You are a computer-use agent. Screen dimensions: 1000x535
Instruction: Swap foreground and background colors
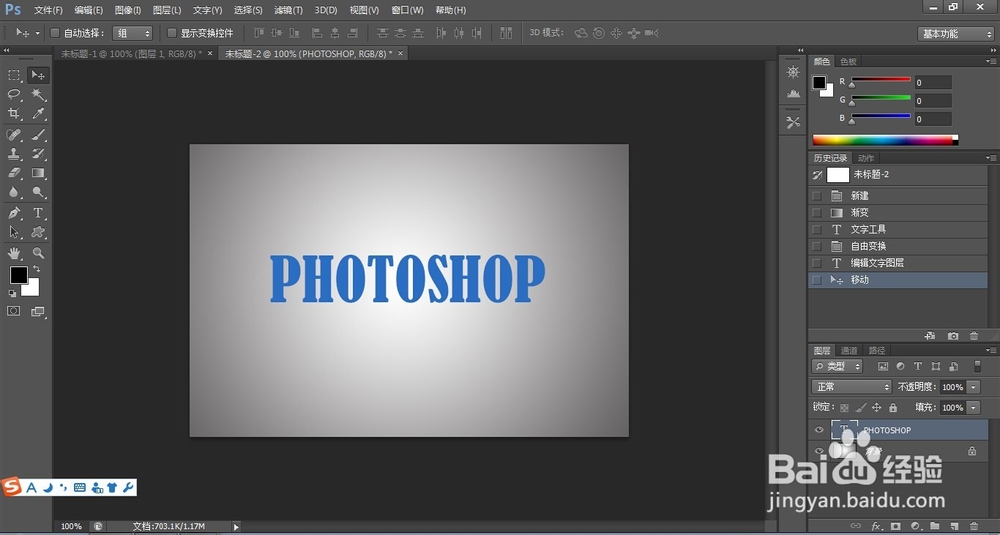click(36, 269)
